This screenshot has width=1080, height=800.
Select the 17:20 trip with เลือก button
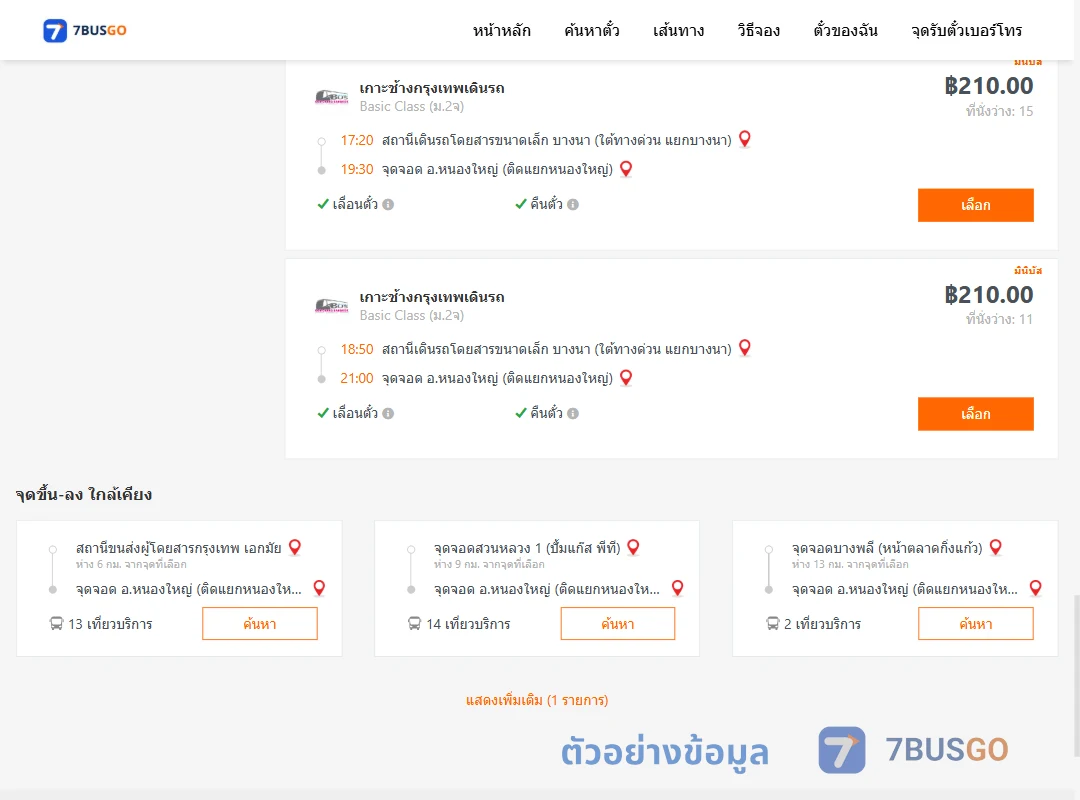point(975,205)
